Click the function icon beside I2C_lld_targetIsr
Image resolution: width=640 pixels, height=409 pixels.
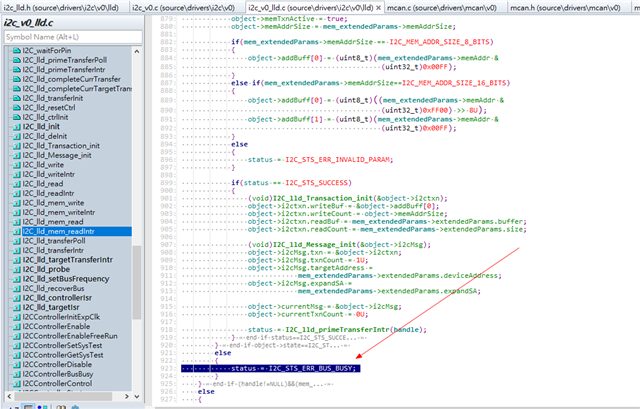[17, 307]
